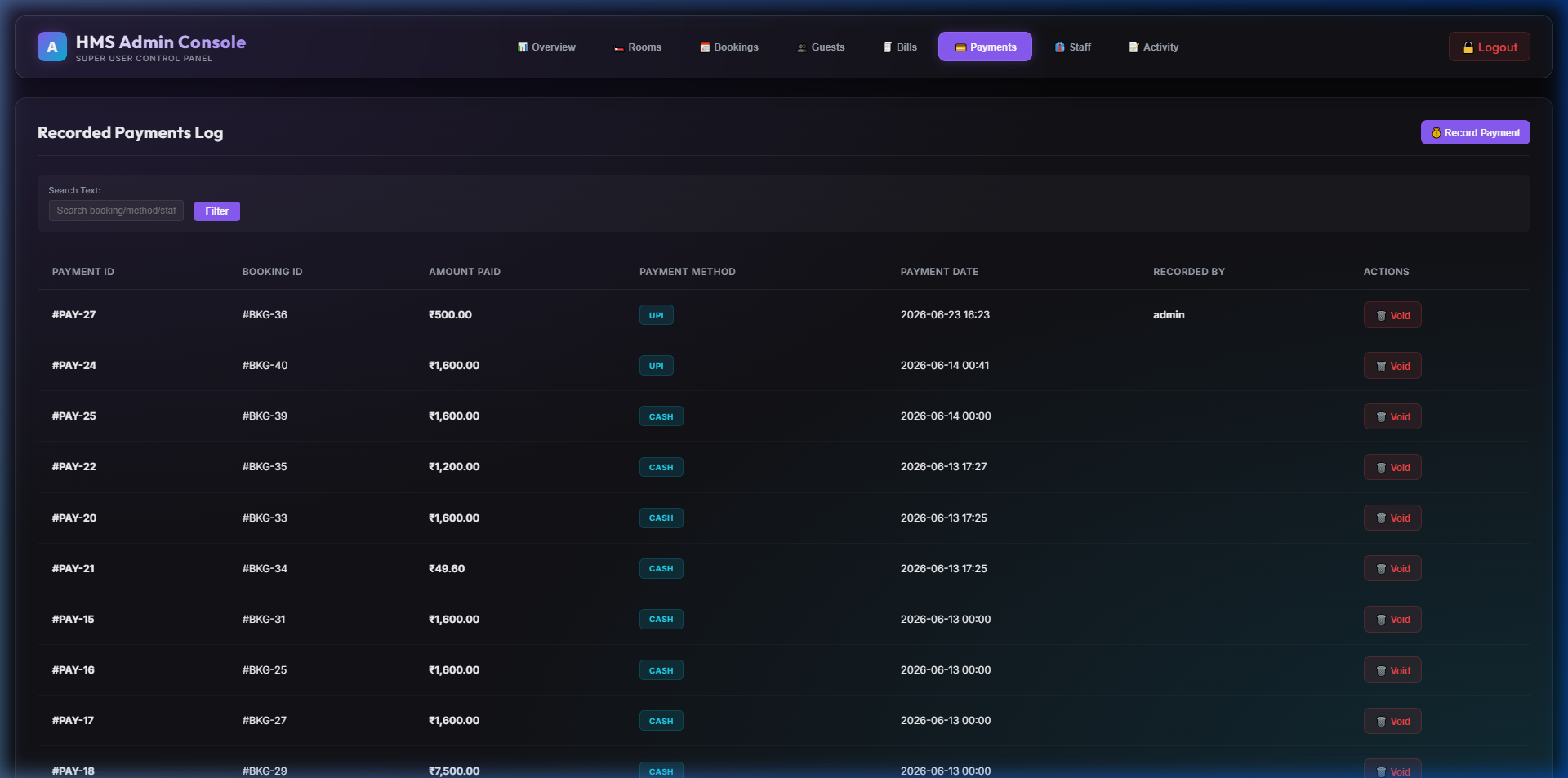Click the CASH badge for #PAY-25
Image resolution: width=1568 pixels, height=778 pixels.
coord(661,416)
